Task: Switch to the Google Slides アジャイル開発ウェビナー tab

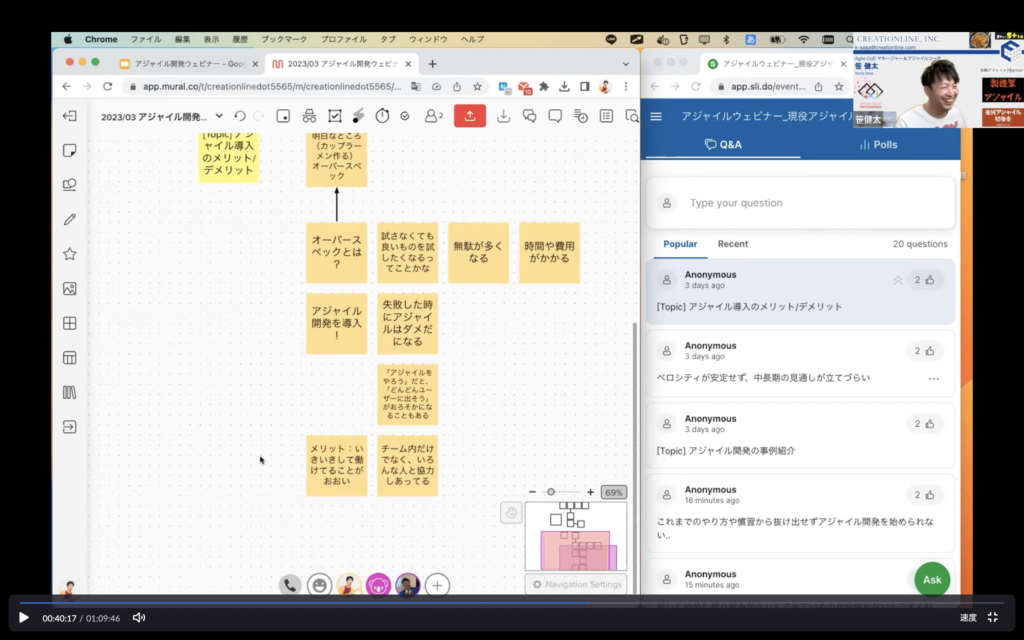Action: coord(189,64)
